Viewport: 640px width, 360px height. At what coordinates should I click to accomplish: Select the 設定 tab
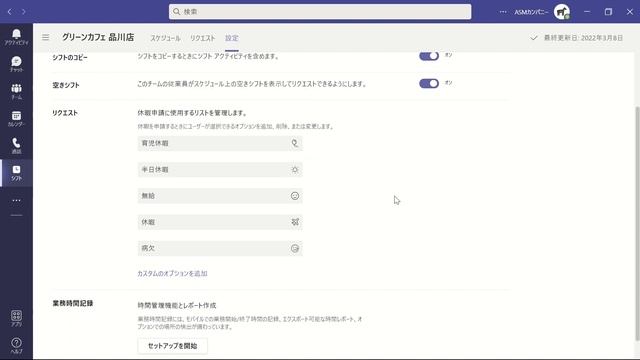[231, 38]
